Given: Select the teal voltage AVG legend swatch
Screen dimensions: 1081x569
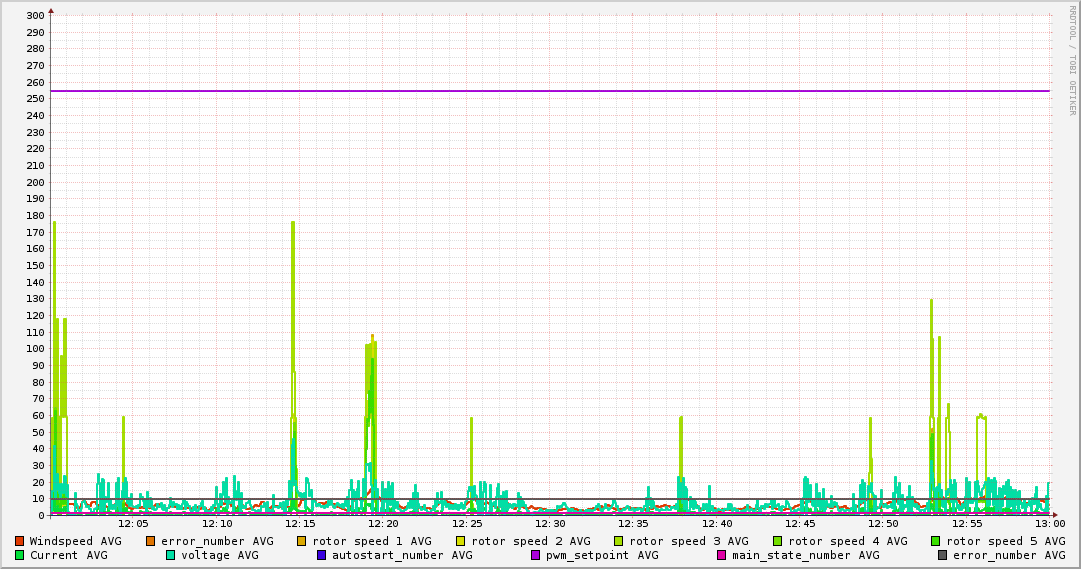Looking at the screenshot, I should point(170,555).
